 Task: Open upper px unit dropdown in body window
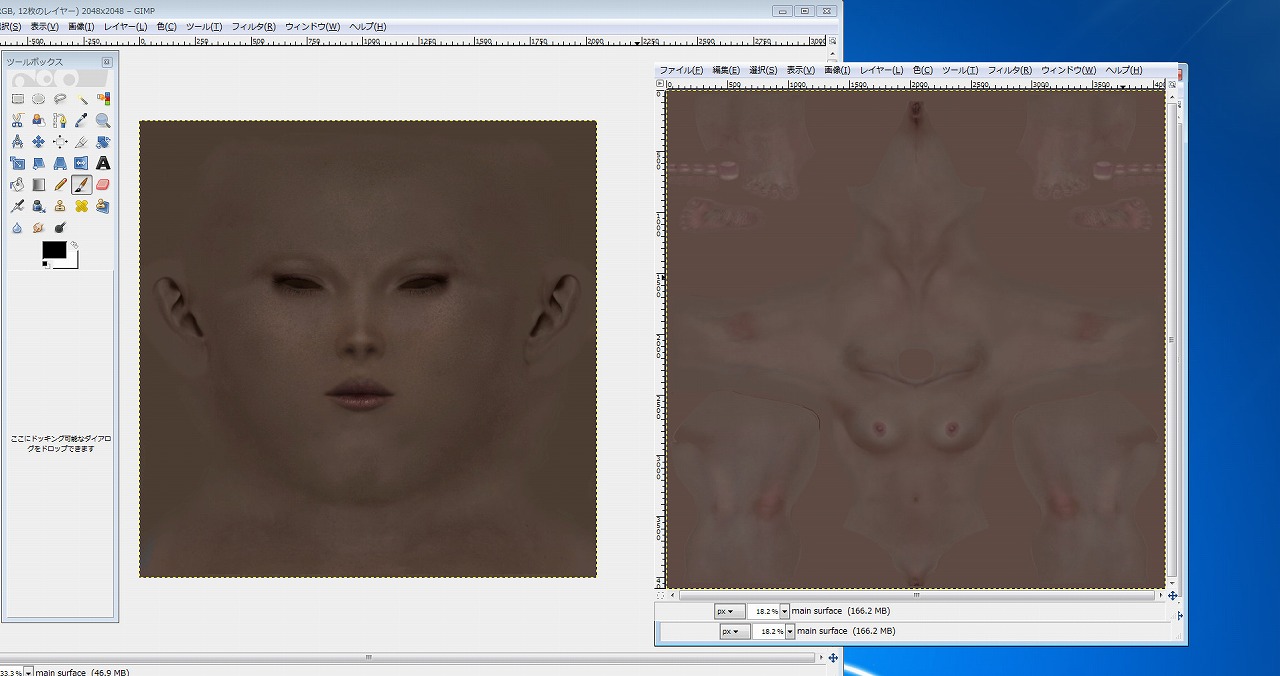coord(729,611)
